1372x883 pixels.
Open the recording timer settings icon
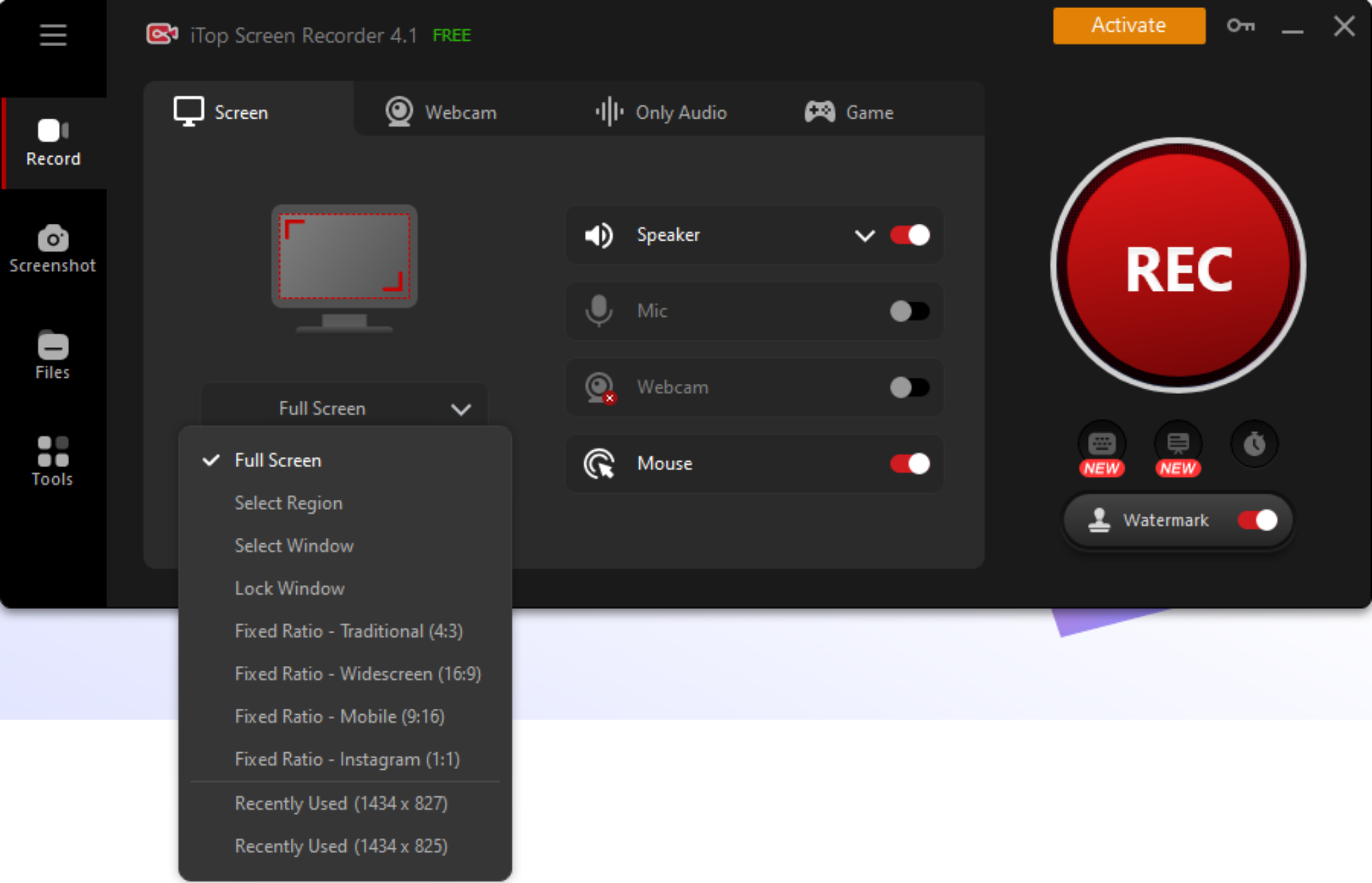pyautogui.click(x=1254, y=444)
